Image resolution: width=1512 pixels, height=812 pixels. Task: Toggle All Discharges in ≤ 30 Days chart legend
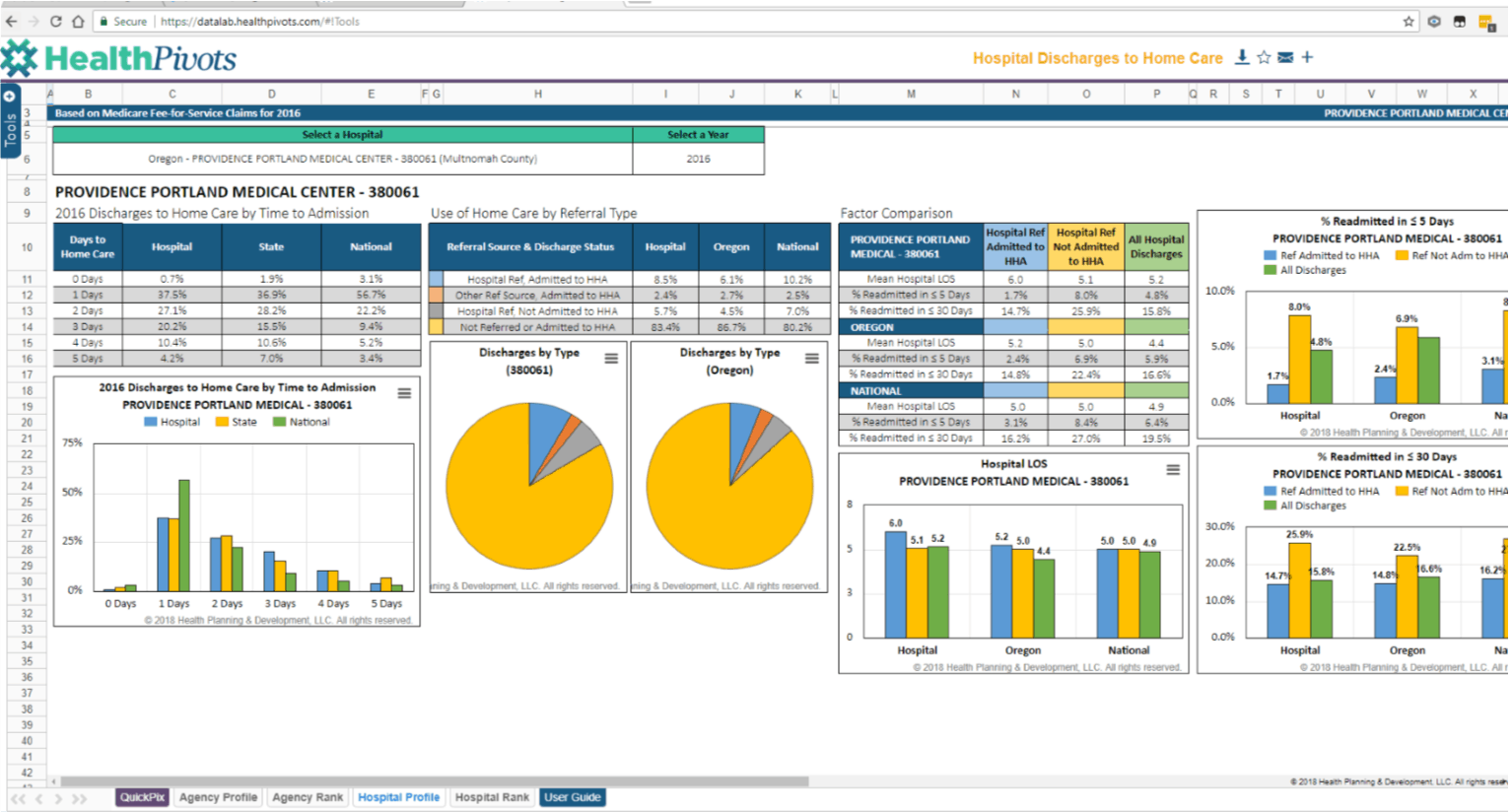click(1305, 506)
